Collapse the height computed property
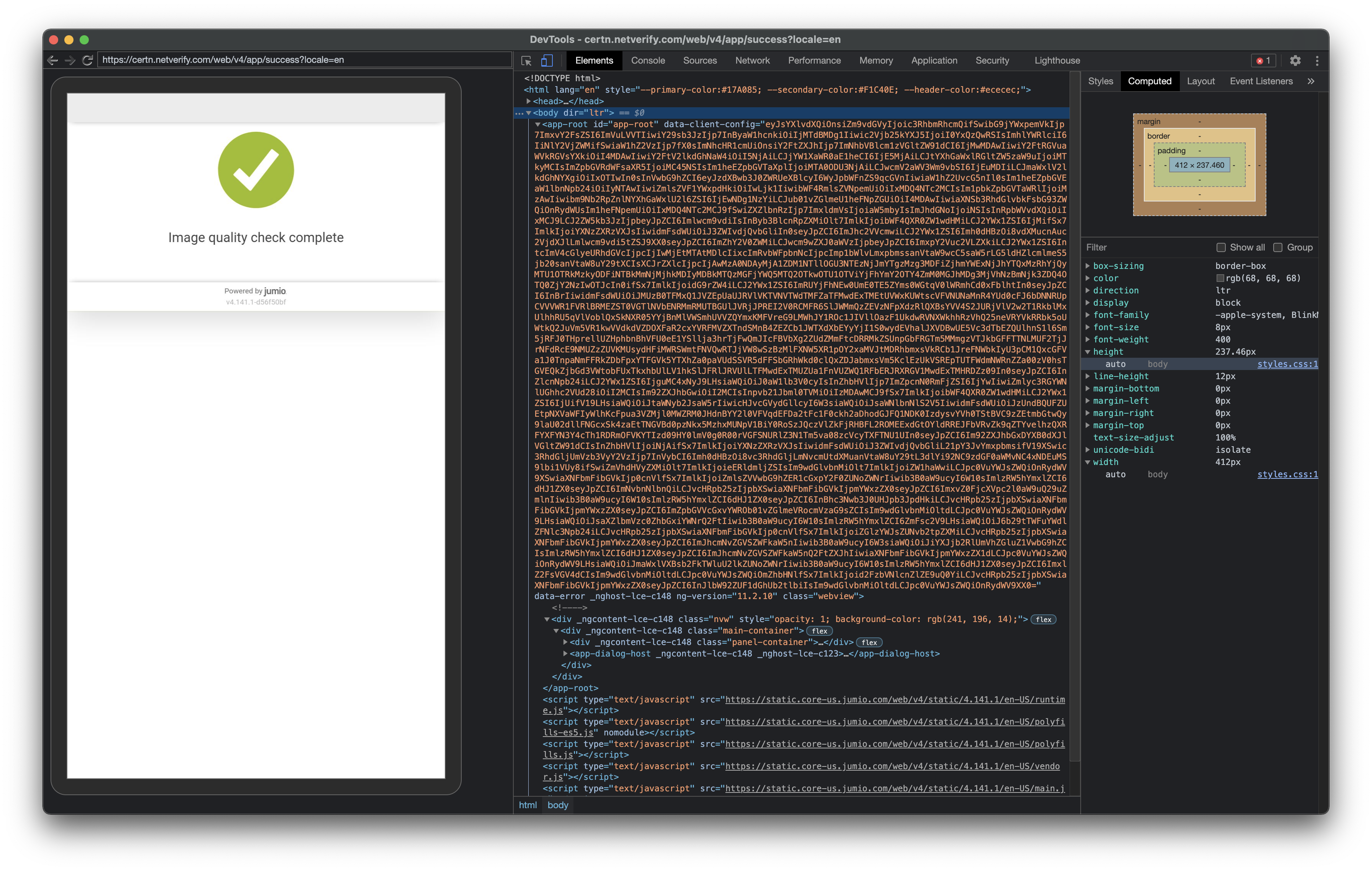The height and width of the screenshot is (871, 1372). point(1088,352)
